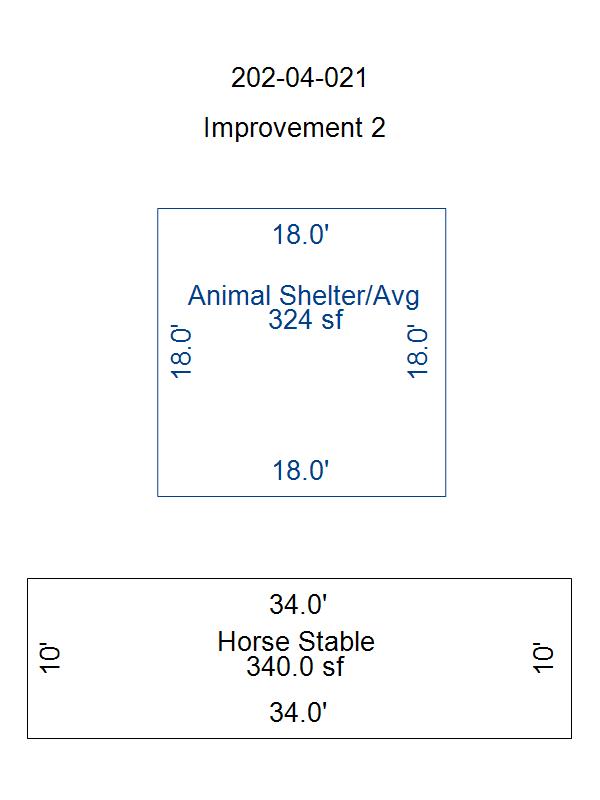This screenshot has width=600, height=800.
Task: Click the Horse Stable rectangle's bottom border
Action: [299, 738]
